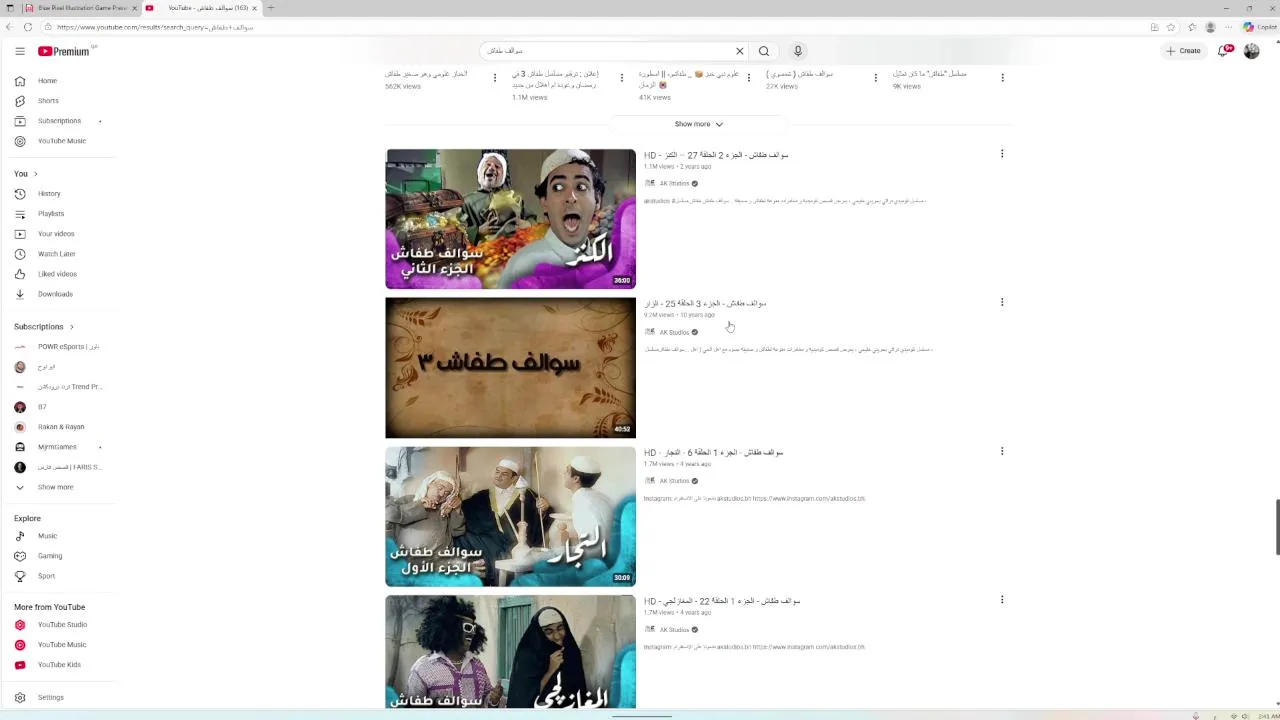Open Shorts from the sidebar

(48, 101)
